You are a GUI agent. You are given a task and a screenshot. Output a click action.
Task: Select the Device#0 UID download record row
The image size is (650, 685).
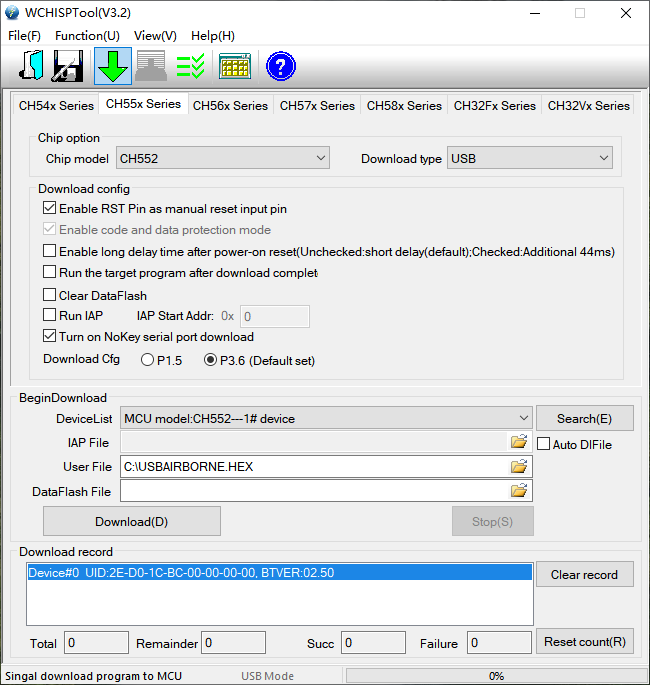click(x=280, y=572)
